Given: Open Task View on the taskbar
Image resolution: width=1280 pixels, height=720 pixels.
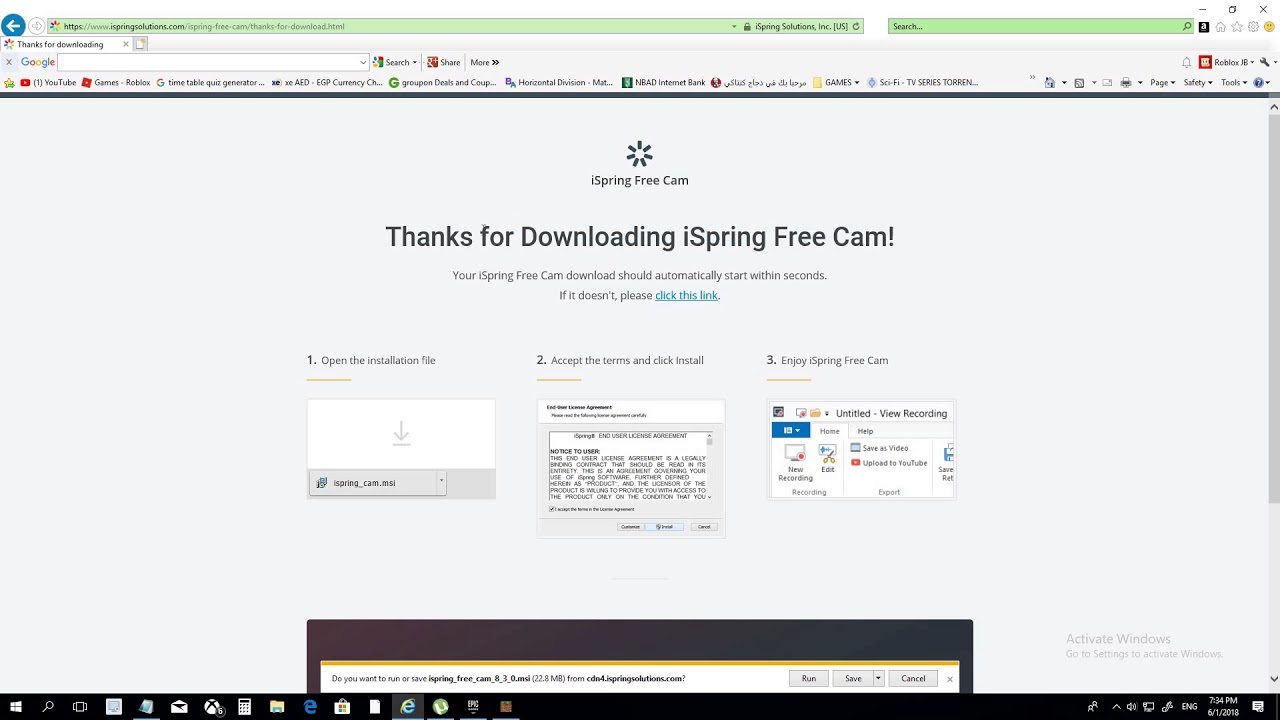Looking at the screenshot, I should click(80, 707).
